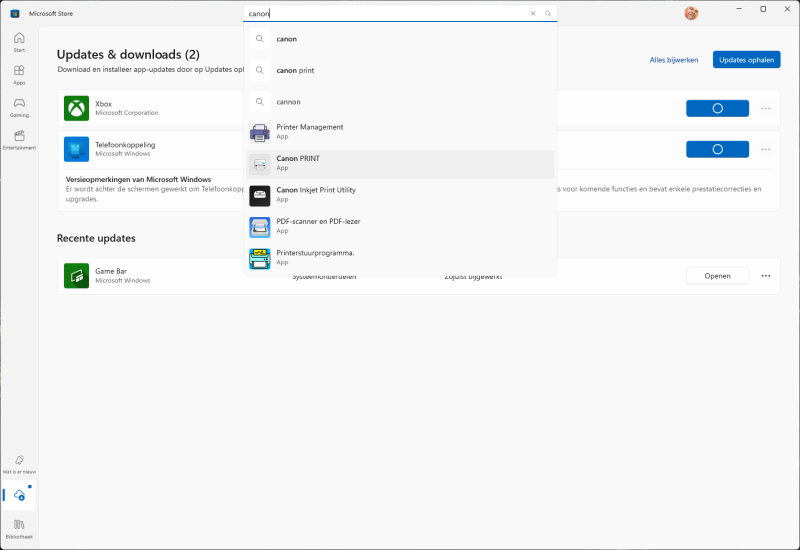Open more options for Game Bar
This screenshot has width=800, height=550.
766,276
